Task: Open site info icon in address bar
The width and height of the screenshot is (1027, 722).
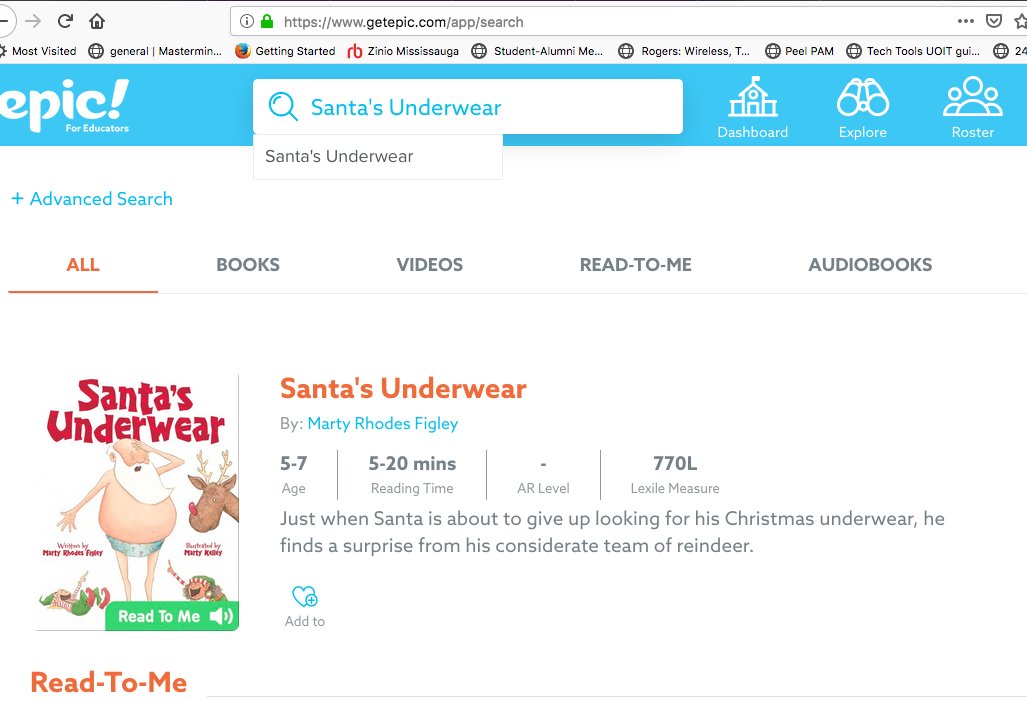Action: [247, 22]
